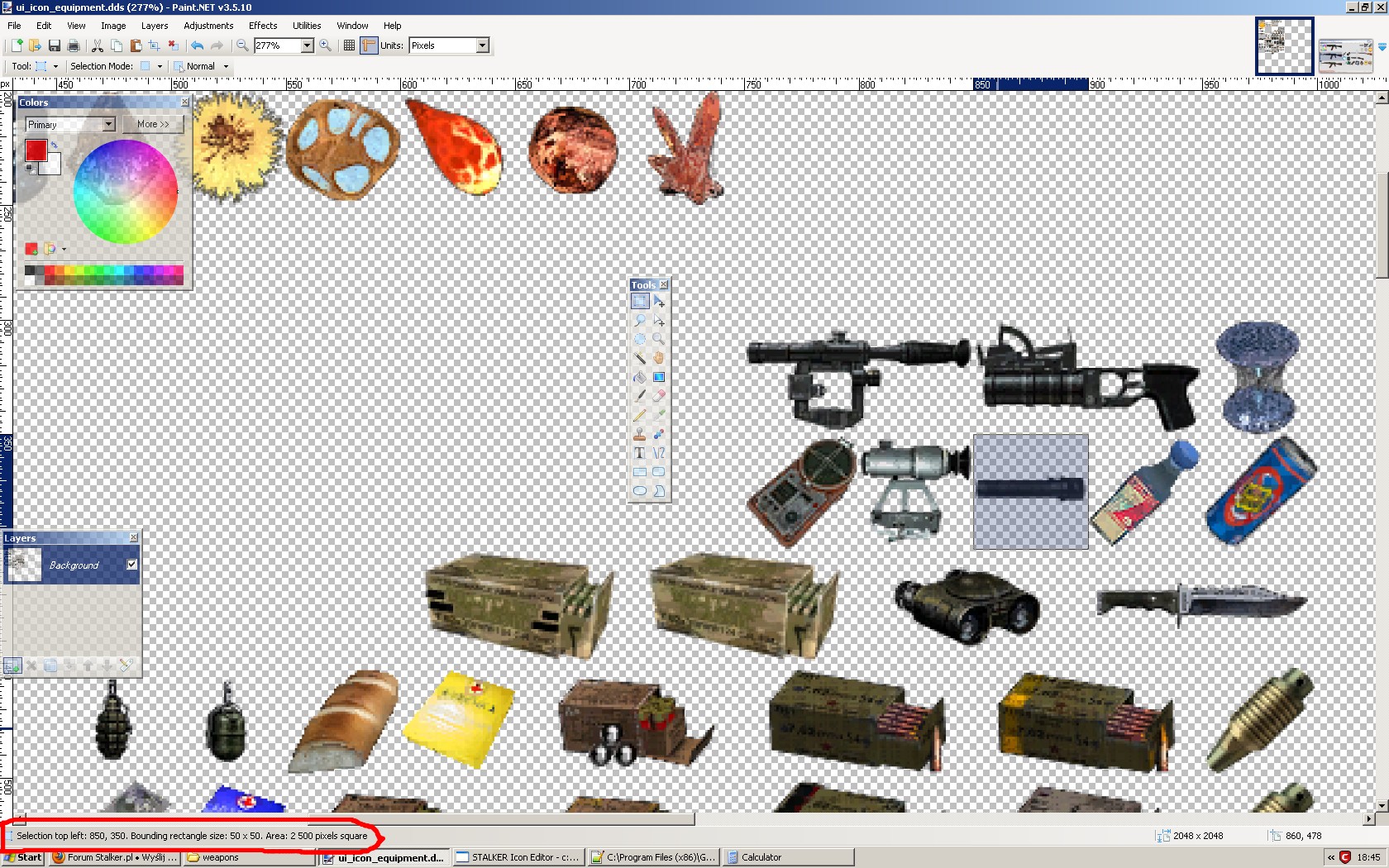
Task: Select the Ellipse shape tool
Action: tap(640, 491)
